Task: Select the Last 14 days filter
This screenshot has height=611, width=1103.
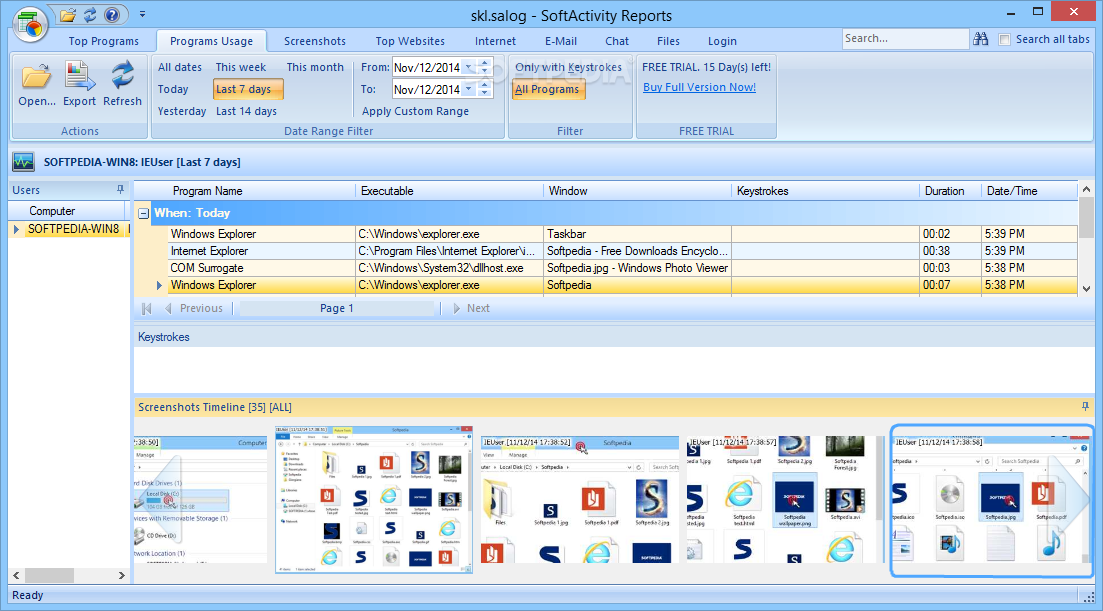Action: click(246, 111)
